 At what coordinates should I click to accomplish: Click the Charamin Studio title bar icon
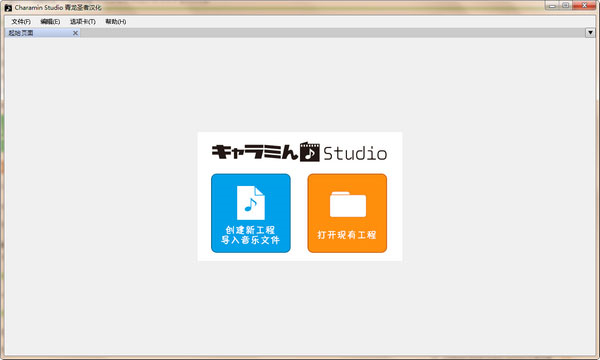click(x=8, y=8)
